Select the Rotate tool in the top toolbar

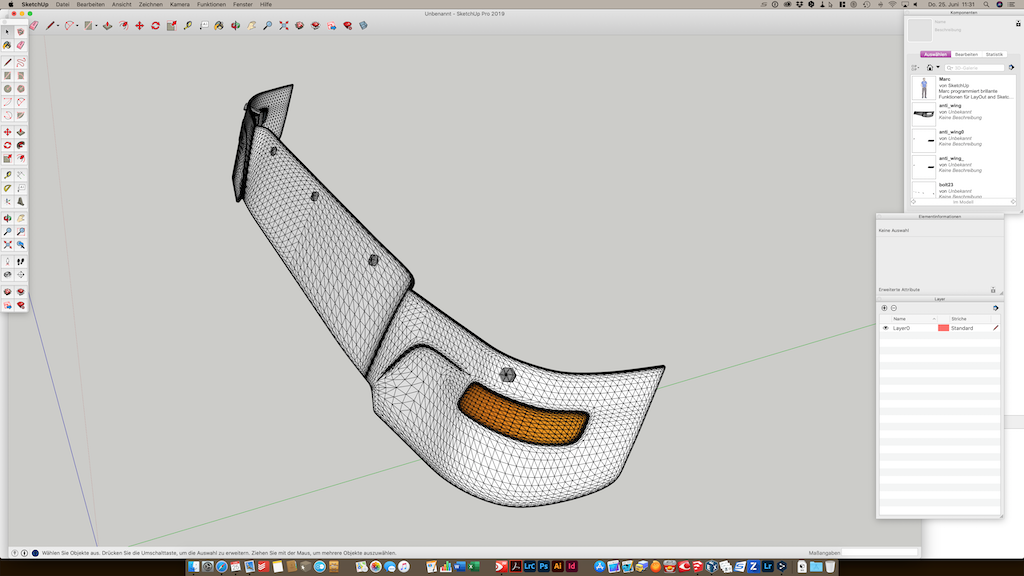155,25
